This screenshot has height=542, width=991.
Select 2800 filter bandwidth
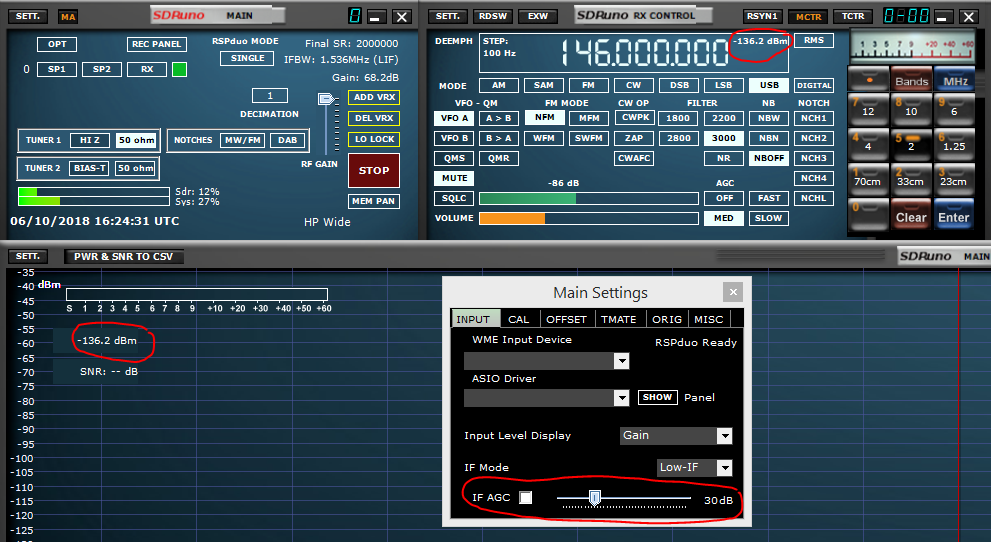point(679,138)
